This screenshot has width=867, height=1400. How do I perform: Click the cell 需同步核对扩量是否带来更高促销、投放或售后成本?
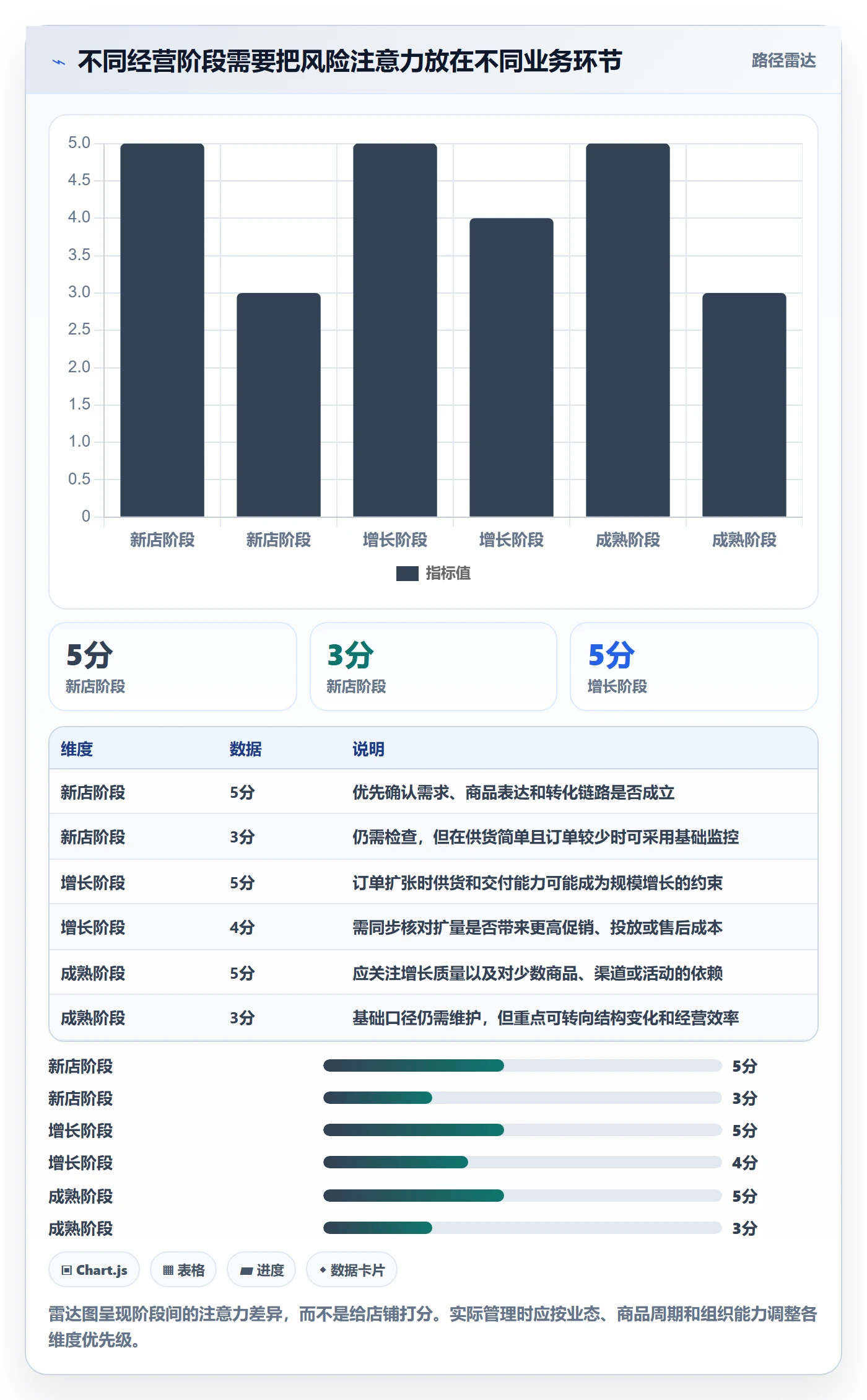click(538, 927)
